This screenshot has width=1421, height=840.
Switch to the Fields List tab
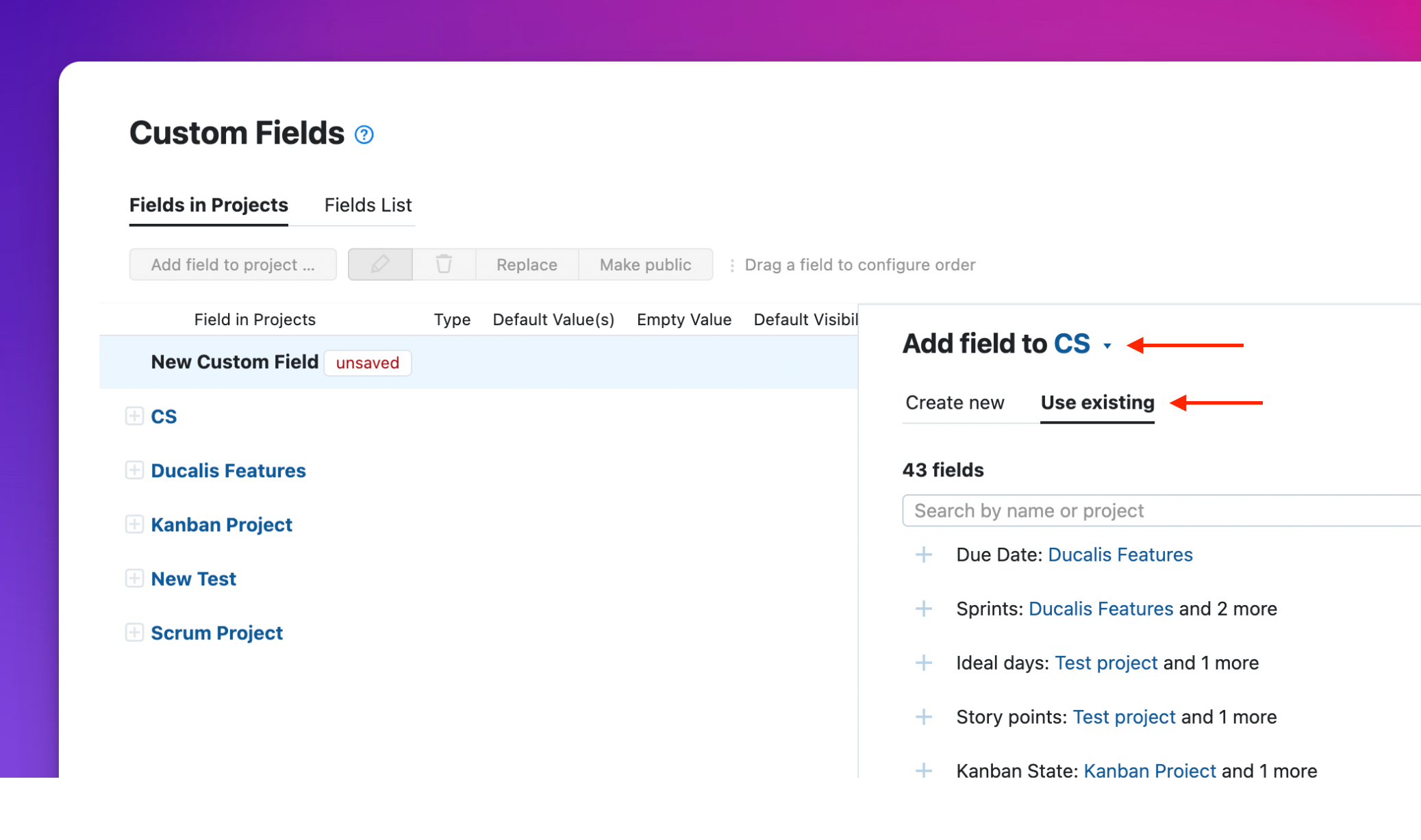click(x=368, y=205)
